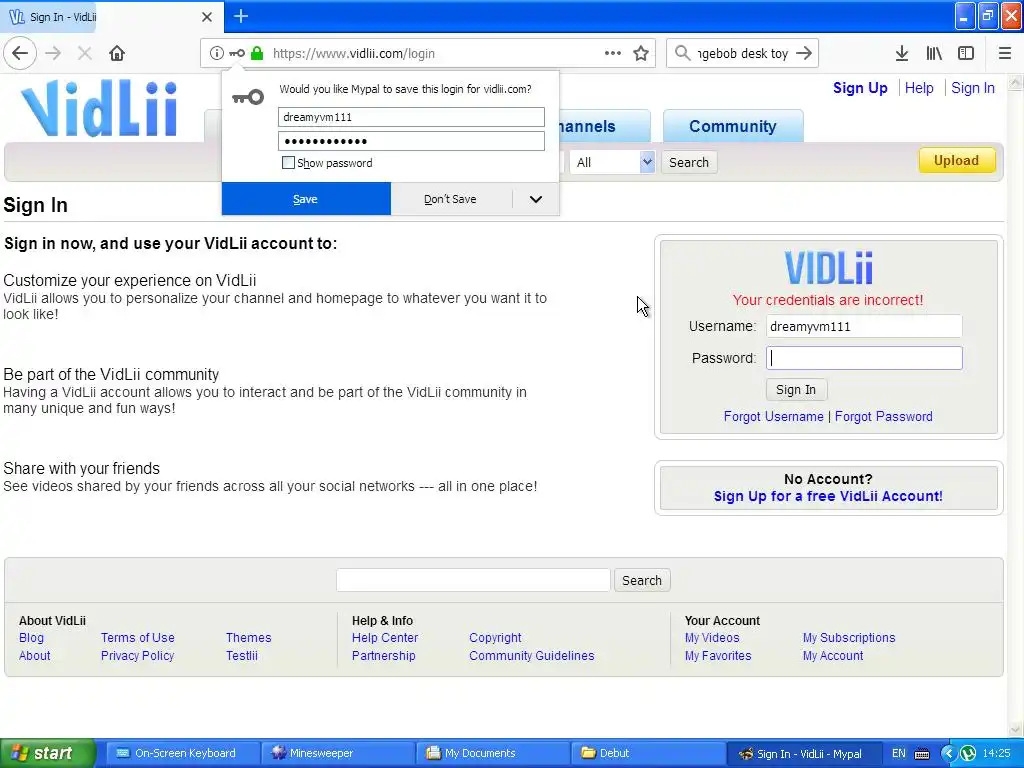Submit search with the go arrow
The image size is (1024, 768).
805,54
